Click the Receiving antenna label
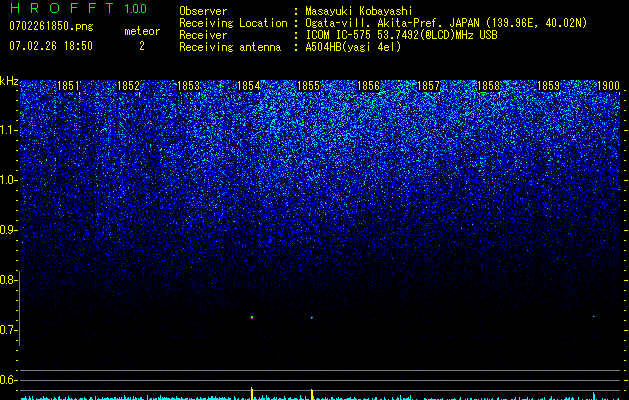Viewport: 629px width, 400px height. coord(230,47)
